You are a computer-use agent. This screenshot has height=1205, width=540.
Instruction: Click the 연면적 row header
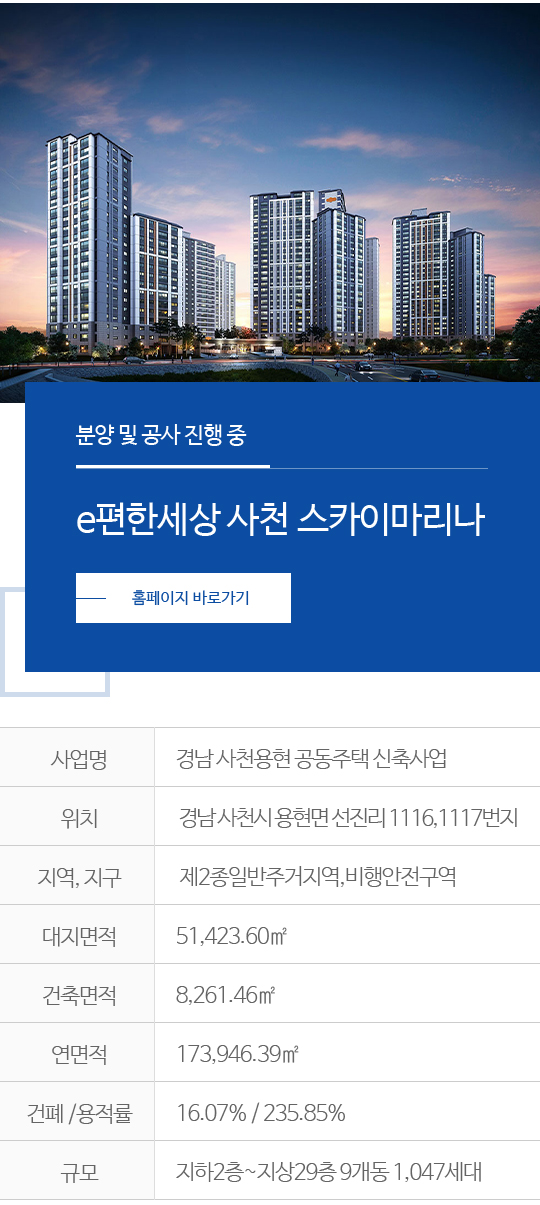(x=78, y=1053)
